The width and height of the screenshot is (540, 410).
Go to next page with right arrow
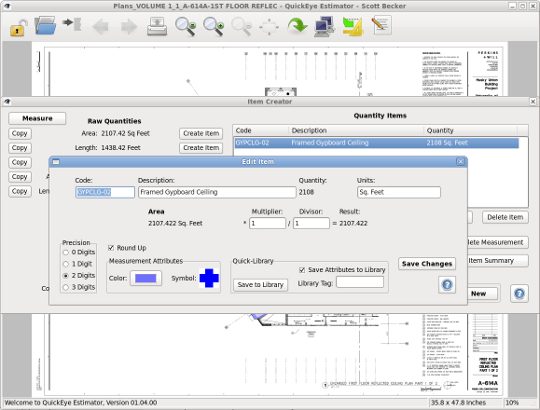click(129, 27)
